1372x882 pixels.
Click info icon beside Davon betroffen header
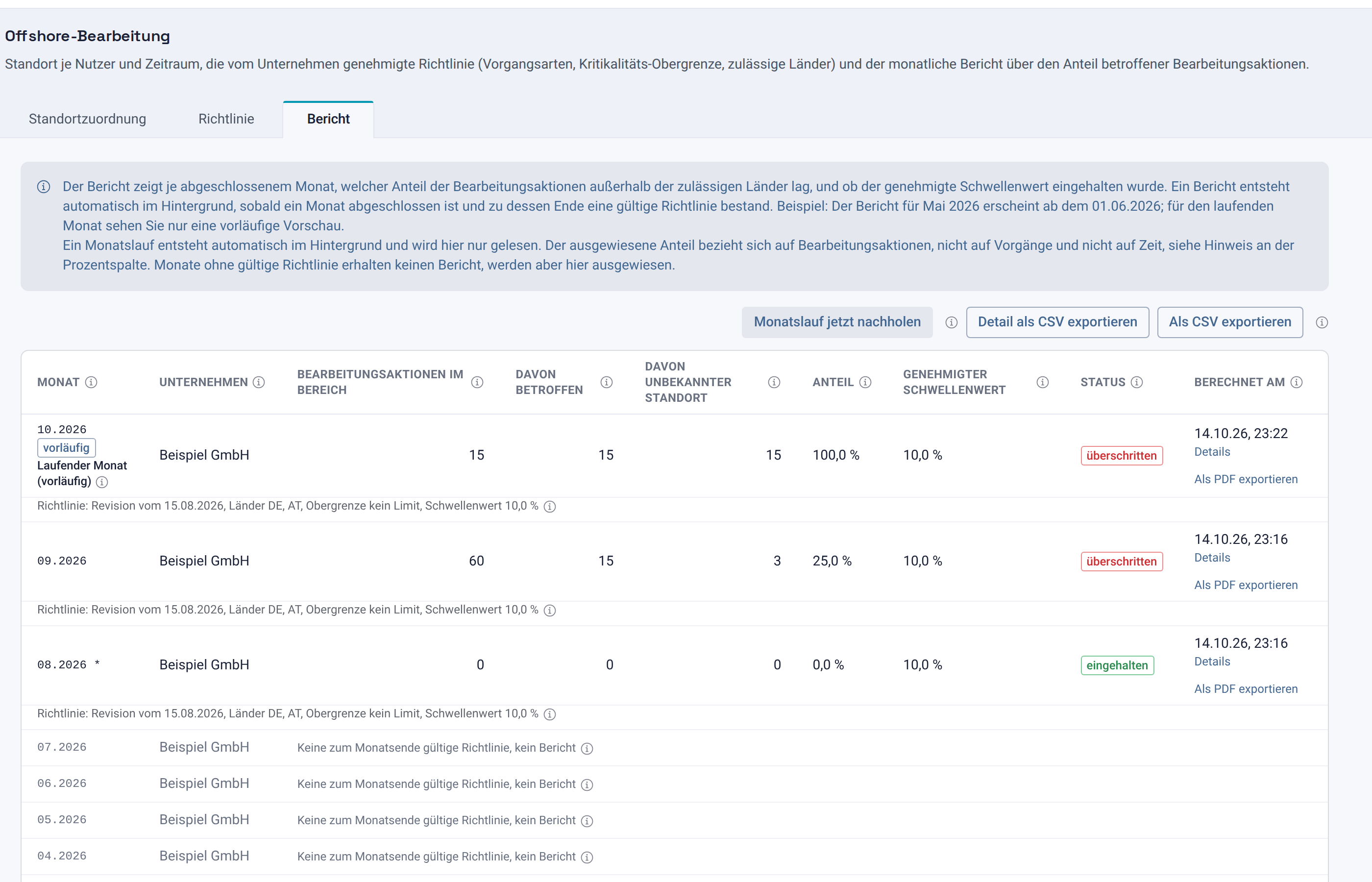pos(607,382)
